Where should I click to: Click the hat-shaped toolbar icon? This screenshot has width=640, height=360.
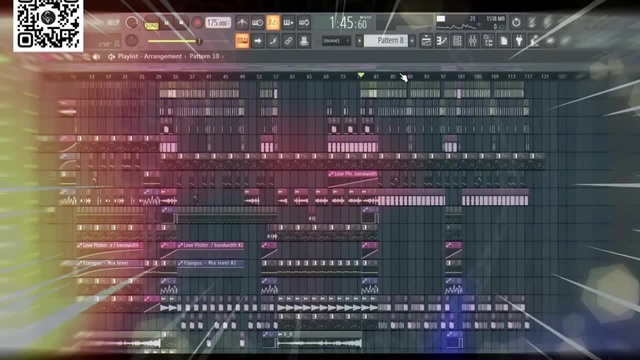tap(304, 40)
